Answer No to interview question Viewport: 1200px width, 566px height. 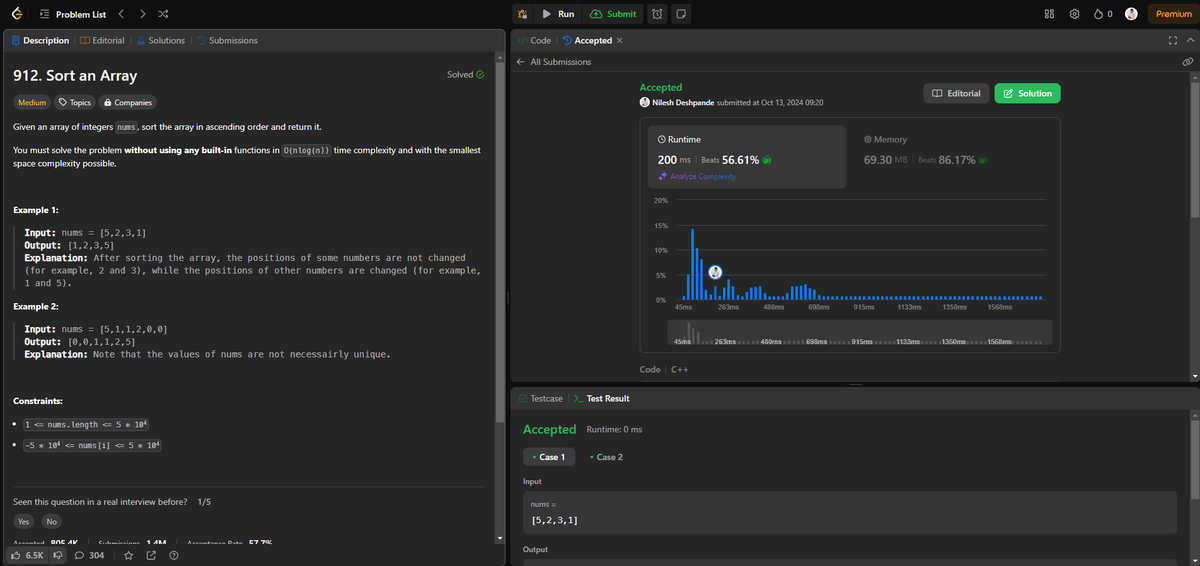(51, 521)
